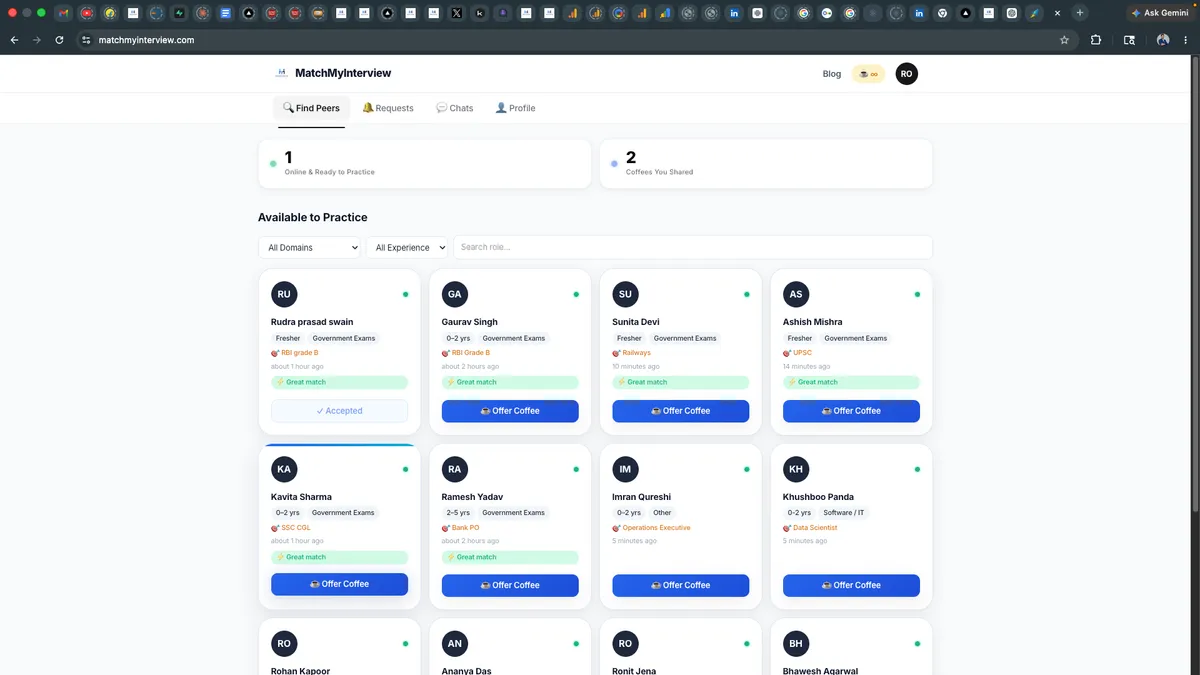This screenshot has height=675, width=1200.
Task: Expand the All Domains dropdown
Action: point(309,247)
